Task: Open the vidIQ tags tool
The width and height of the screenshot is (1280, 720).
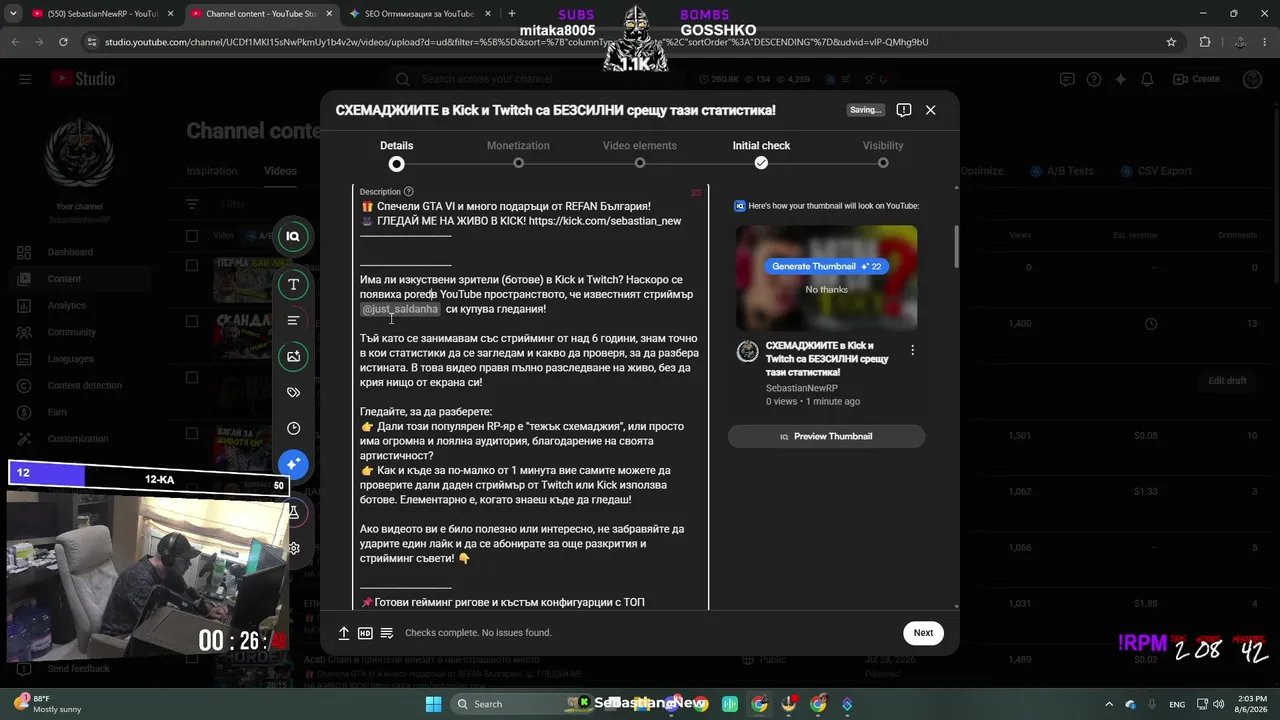Action: [x=293, y=392]
